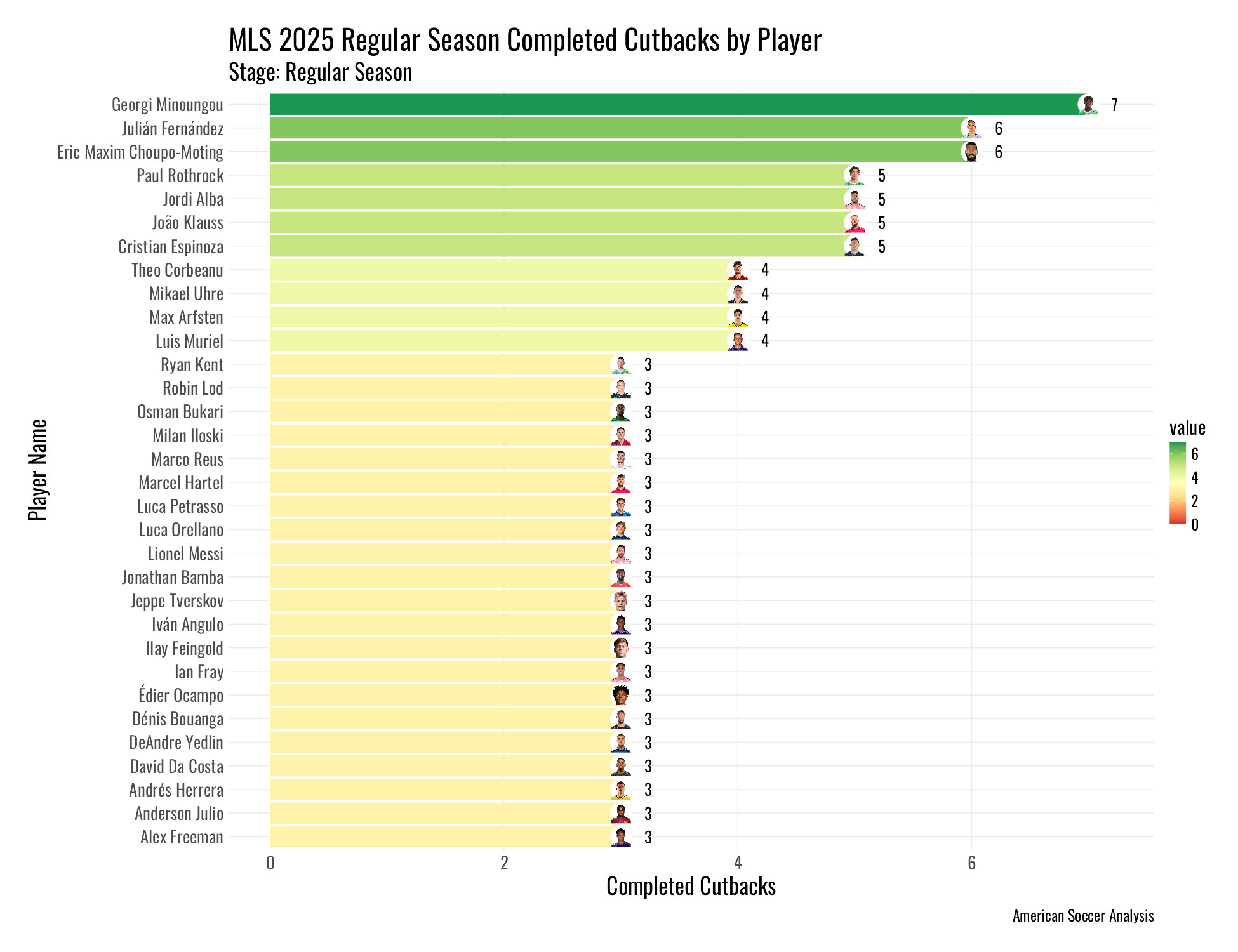1238x952 pixels.
Task: Click the value label 7 beside the top bar
Action: (x=1114, y=105)
